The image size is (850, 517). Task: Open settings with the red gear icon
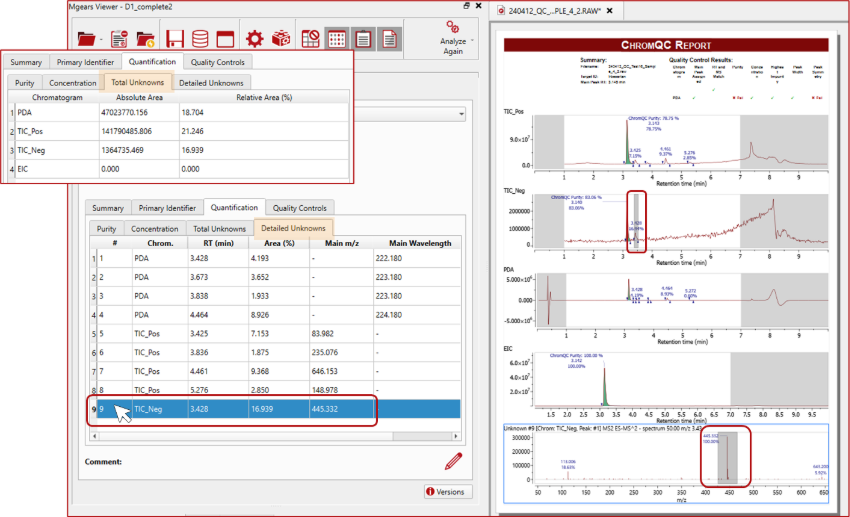coord(255,40)
